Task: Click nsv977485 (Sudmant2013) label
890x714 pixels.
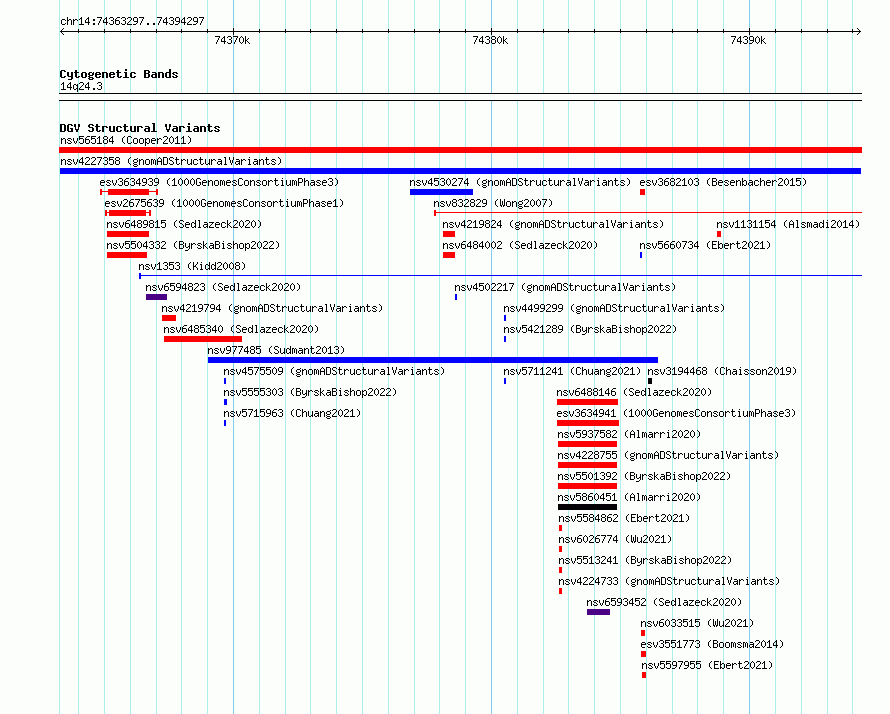Action: pyautogui.click(x=276, y=350)
